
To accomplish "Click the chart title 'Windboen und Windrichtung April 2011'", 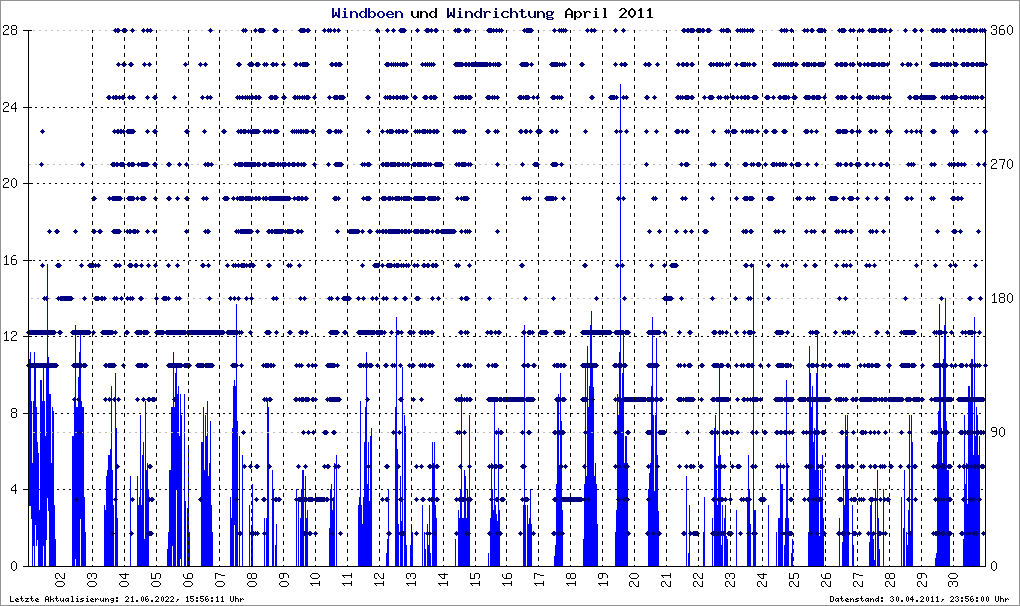I will 492,13.
